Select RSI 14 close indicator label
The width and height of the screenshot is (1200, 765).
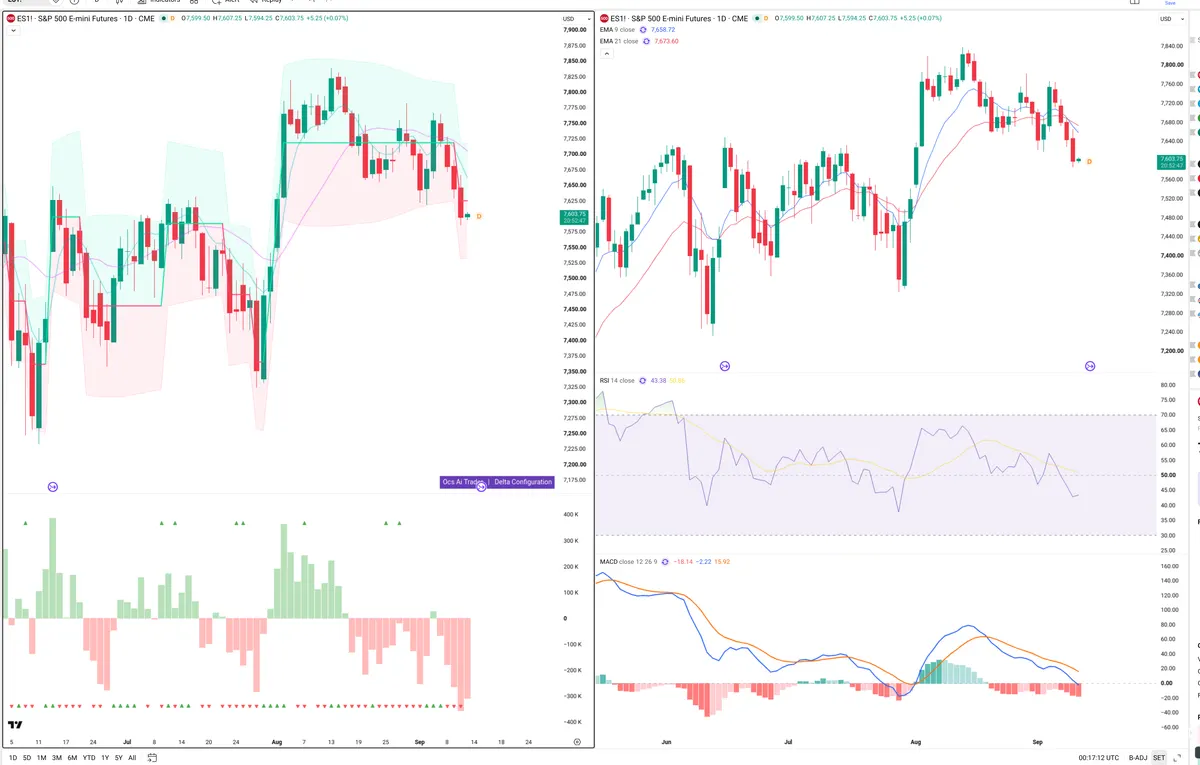[x=617, y=381]
